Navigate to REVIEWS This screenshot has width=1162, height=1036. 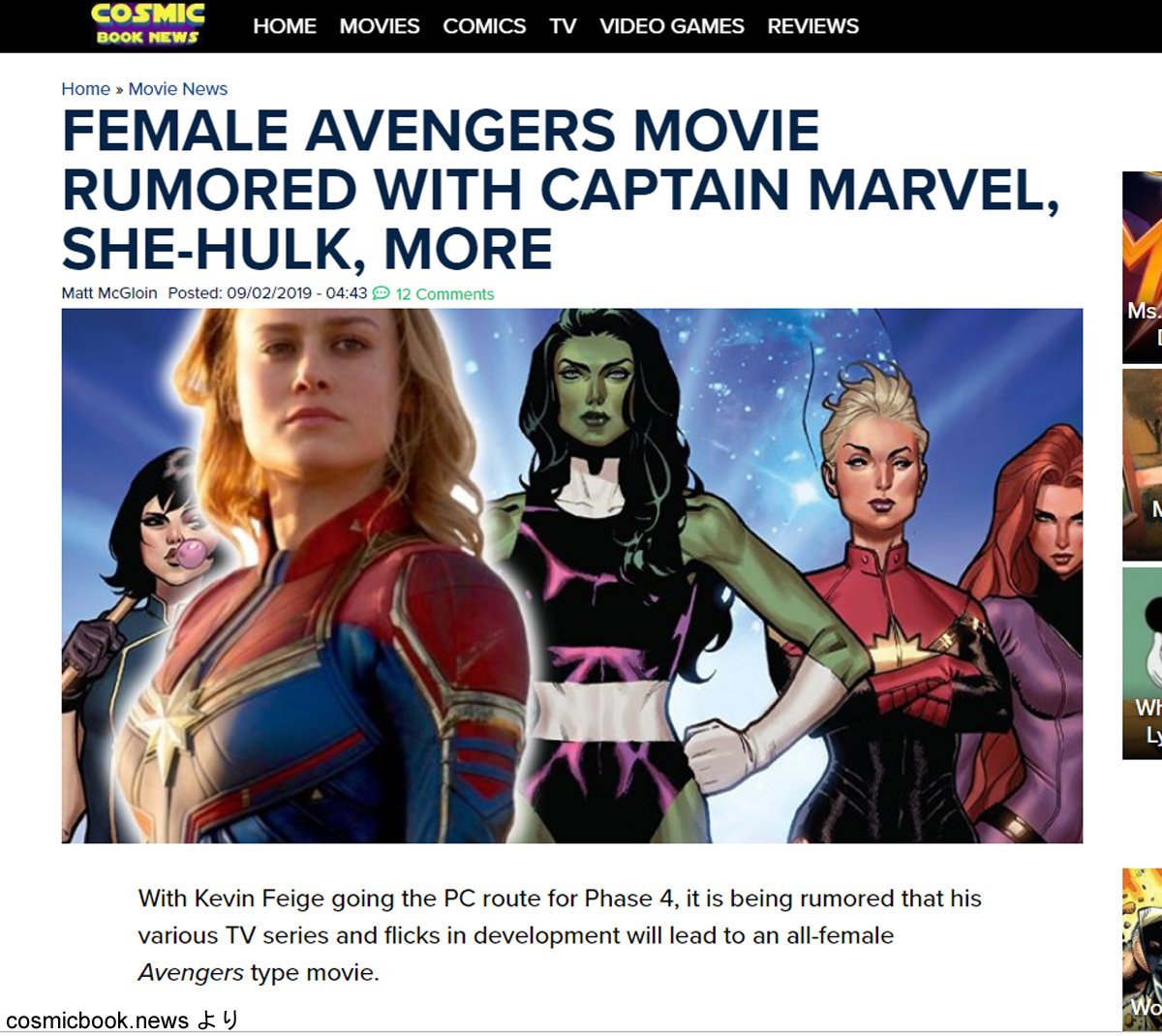[x=813, y=26]
